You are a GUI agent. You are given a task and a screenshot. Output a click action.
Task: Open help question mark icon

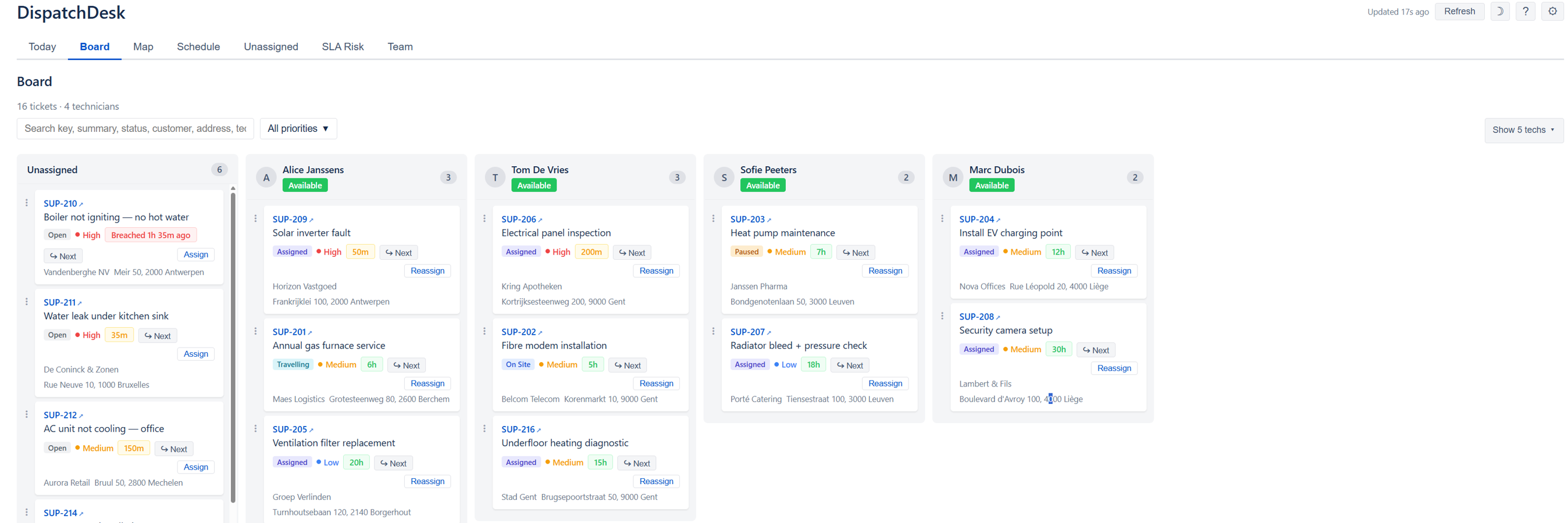1526,12
